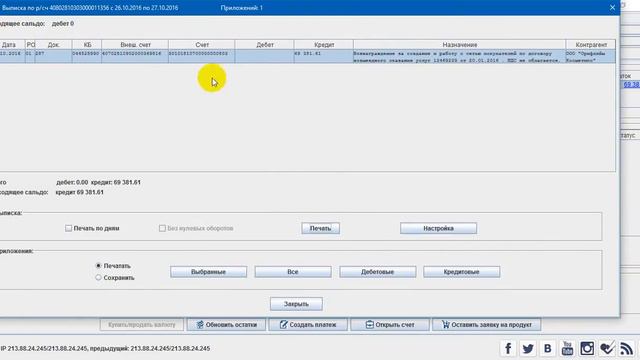
Task: Click the counterparty cell starting "ООО"
Action: point(591,57)
